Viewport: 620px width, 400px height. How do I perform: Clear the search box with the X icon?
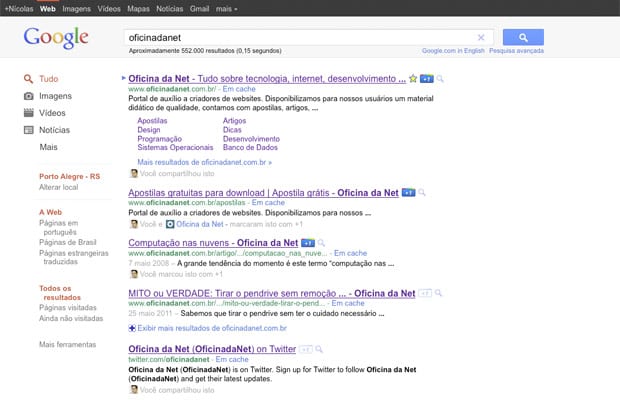[x=481, y=37]
